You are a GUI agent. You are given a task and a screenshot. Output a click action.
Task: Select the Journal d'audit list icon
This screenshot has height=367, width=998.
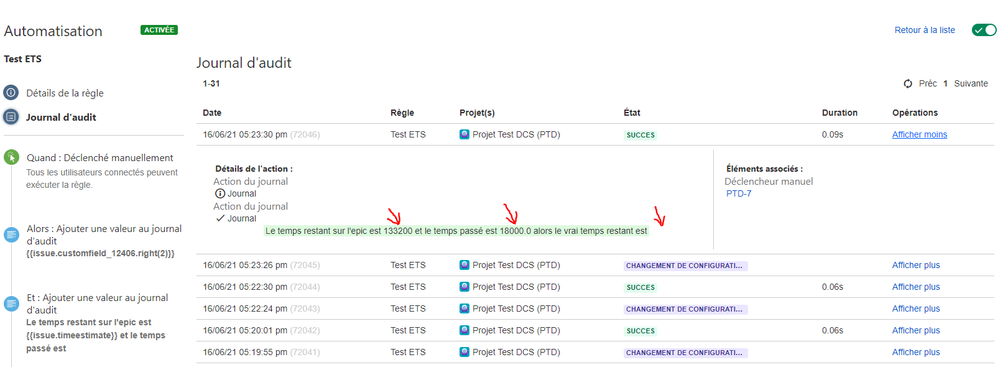coord(11,117)
